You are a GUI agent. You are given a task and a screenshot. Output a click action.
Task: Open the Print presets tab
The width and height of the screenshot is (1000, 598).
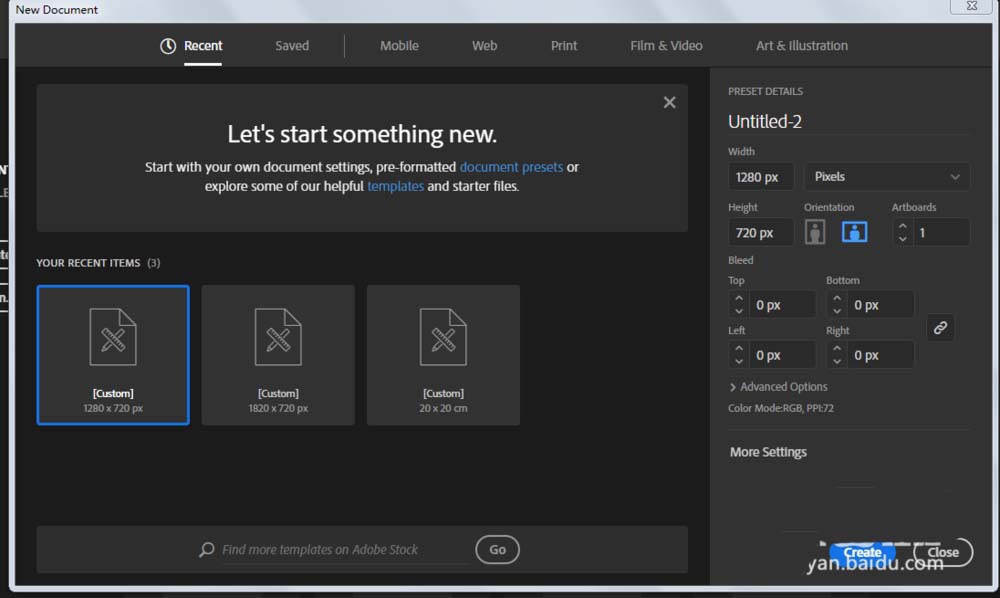(564, 46)
